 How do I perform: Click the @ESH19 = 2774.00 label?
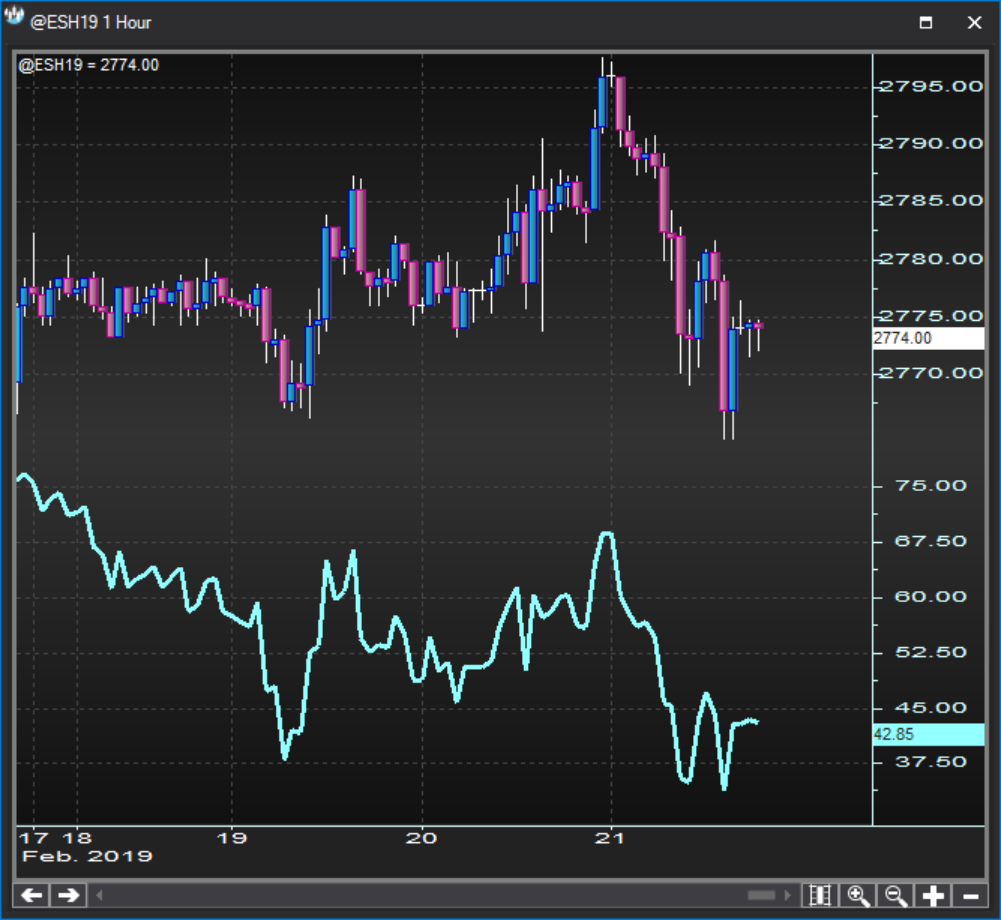tap(89, 65)
